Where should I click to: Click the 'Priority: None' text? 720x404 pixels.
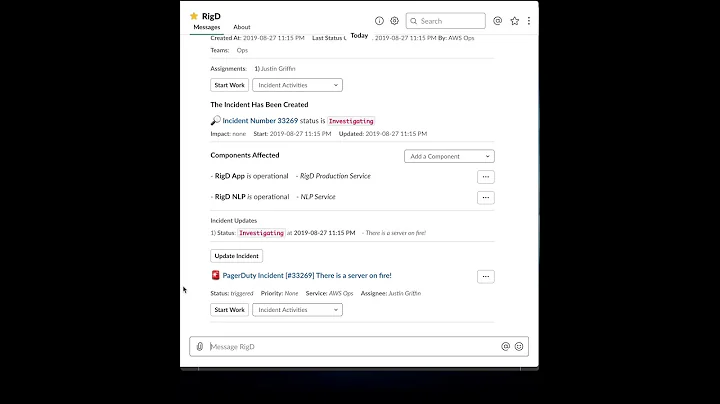pos(279,293)
